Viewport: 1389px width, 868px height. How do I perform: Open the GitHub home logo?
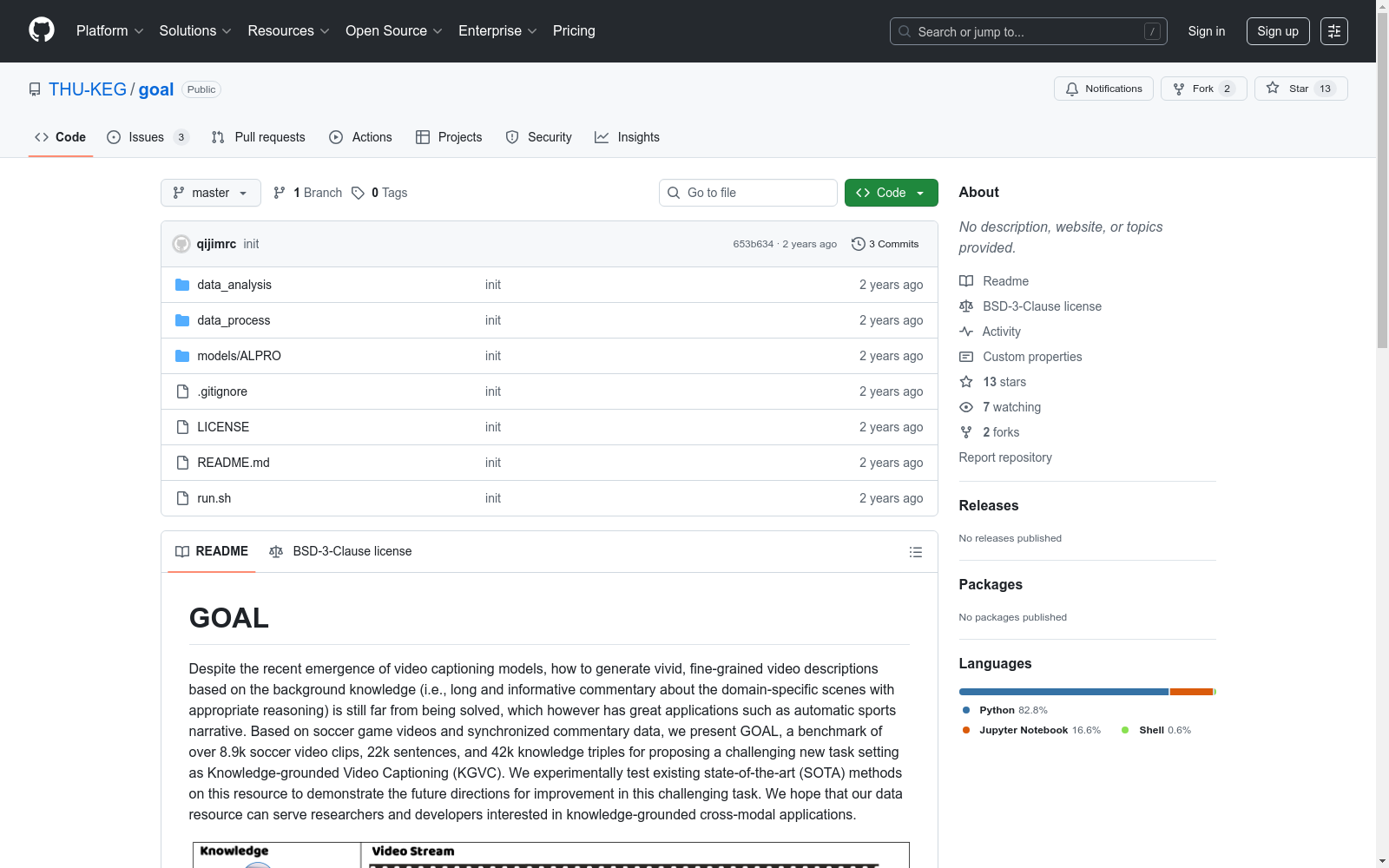(42, 30)
